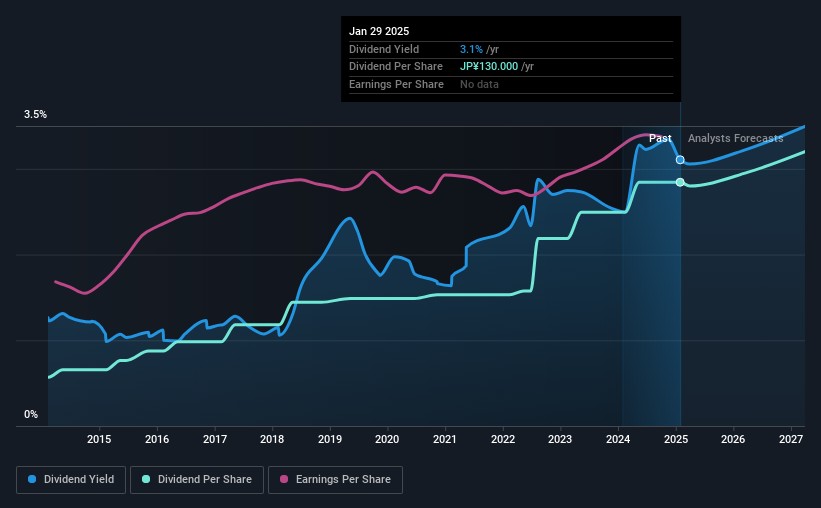This screenshot has height=508, width=821.
Task: Toggle the Dividend Per Share legend button
Action: 197,480
